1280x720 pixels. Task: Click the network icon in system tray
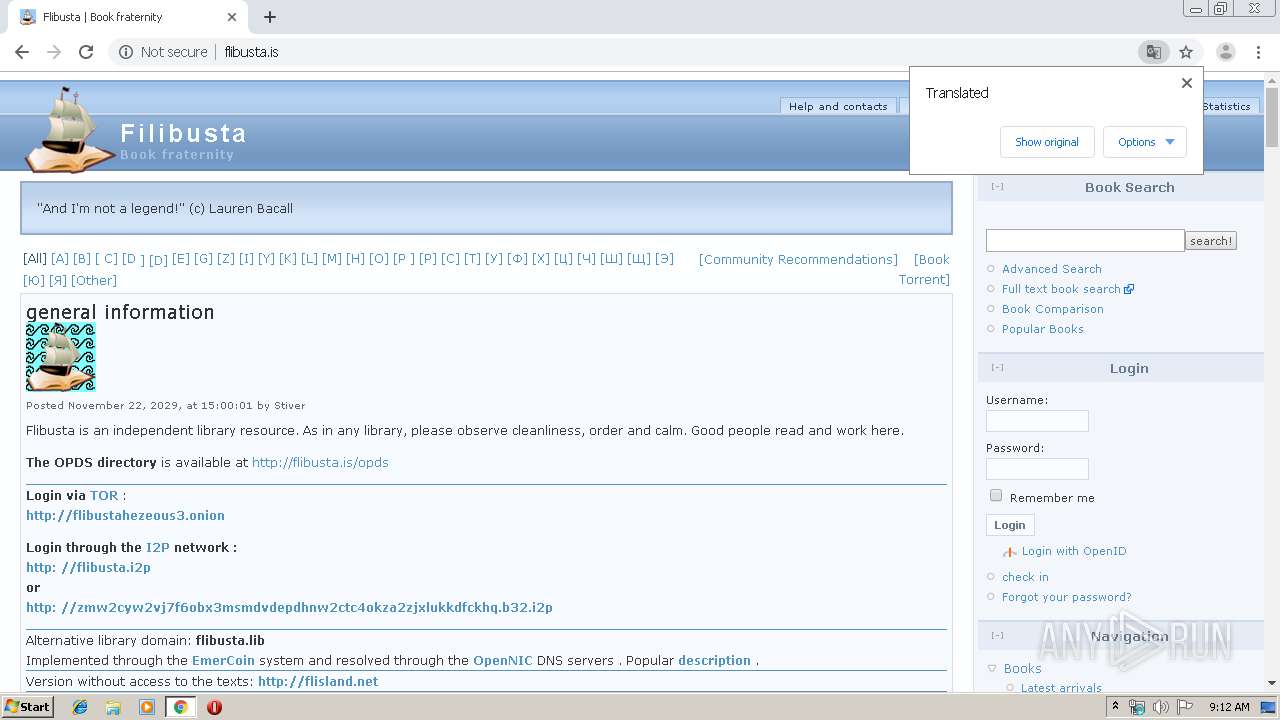point(1137,707)
